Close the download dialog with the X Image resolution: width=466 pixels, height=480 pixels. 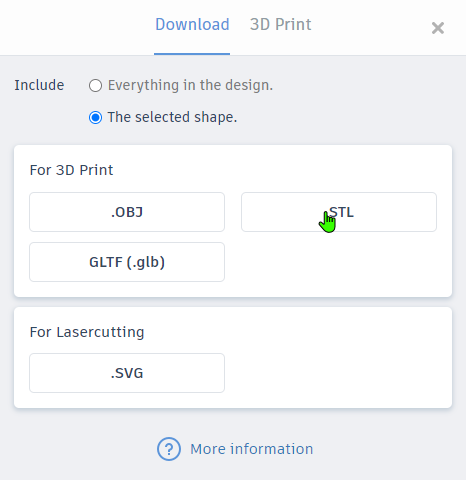click(438, 28)
